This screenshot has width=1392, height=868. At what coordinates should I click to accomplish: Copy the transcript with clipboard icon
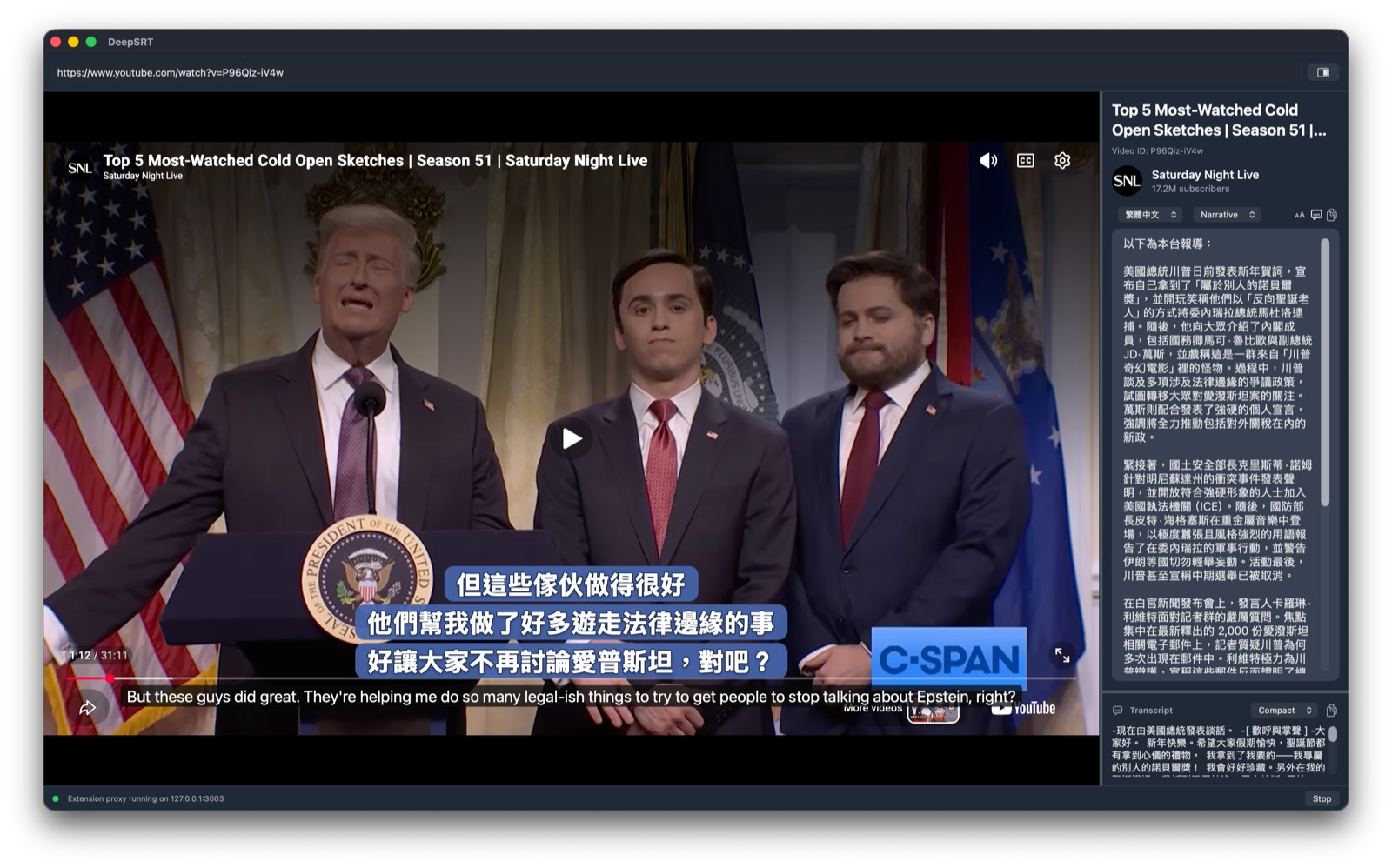[x=1331, y=711]
